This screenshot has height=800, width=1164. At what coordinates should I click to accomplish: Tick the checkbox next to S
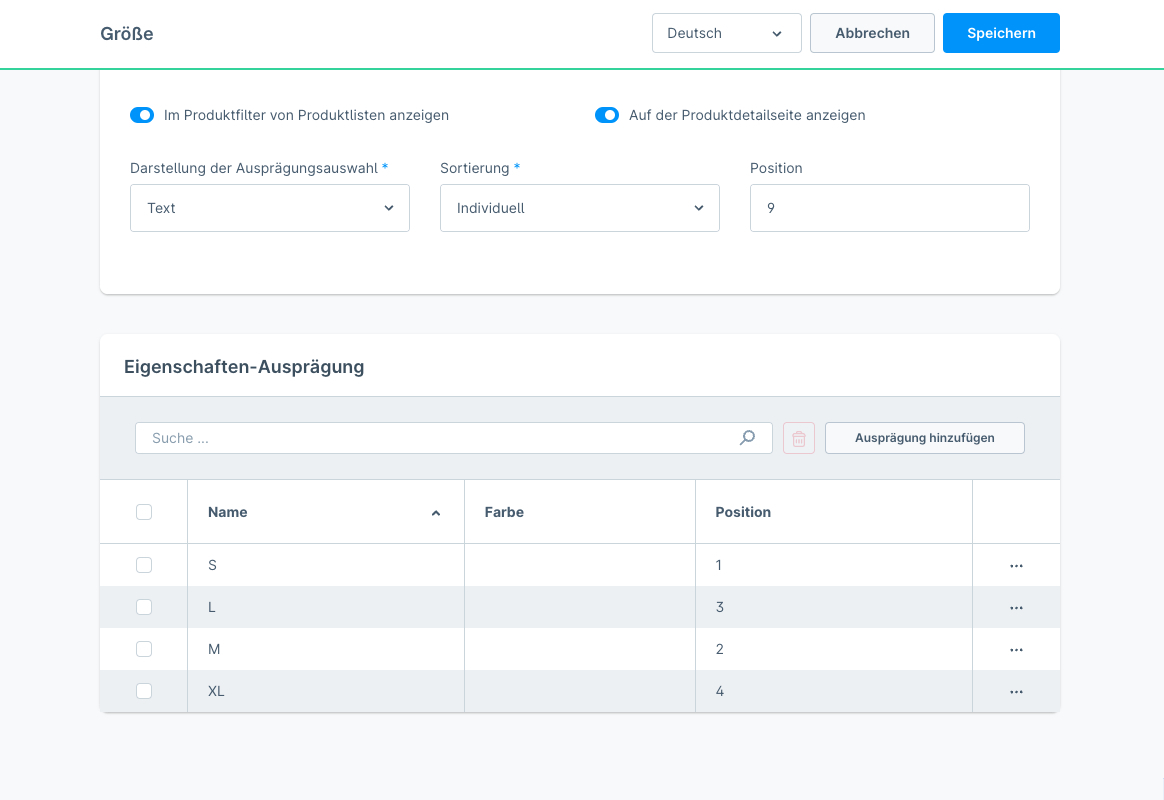click(x=144, y=565)
